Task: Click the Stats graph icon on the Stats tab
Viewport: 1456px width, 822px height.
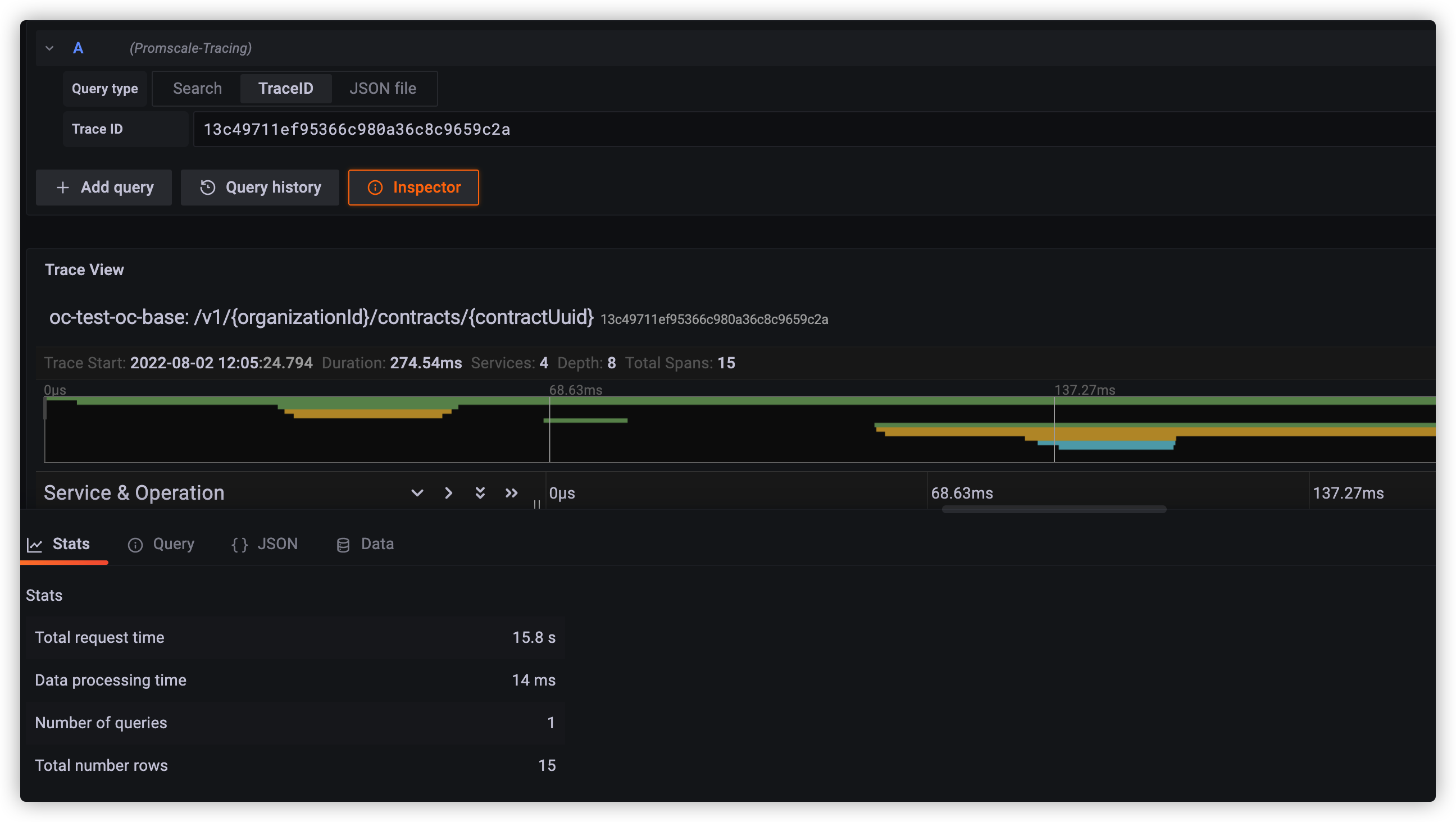Action: 34,544
